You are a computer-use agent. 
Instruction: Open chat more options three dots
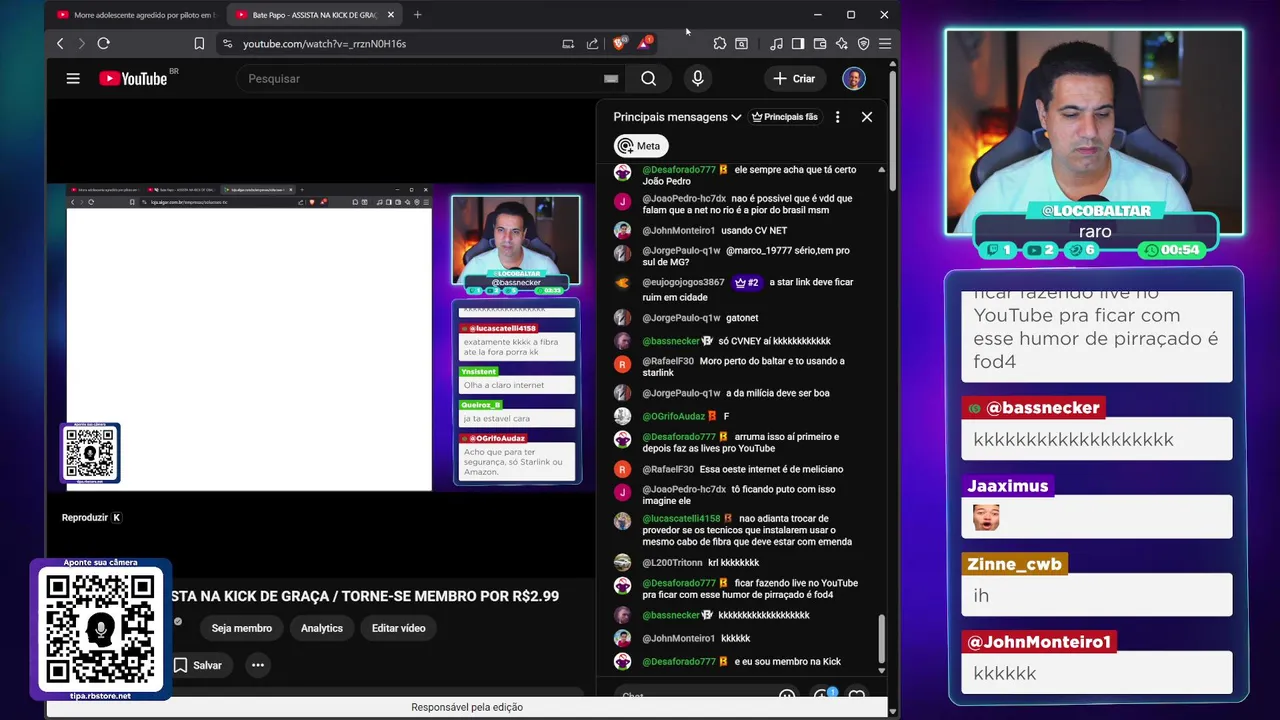[838, 117]
